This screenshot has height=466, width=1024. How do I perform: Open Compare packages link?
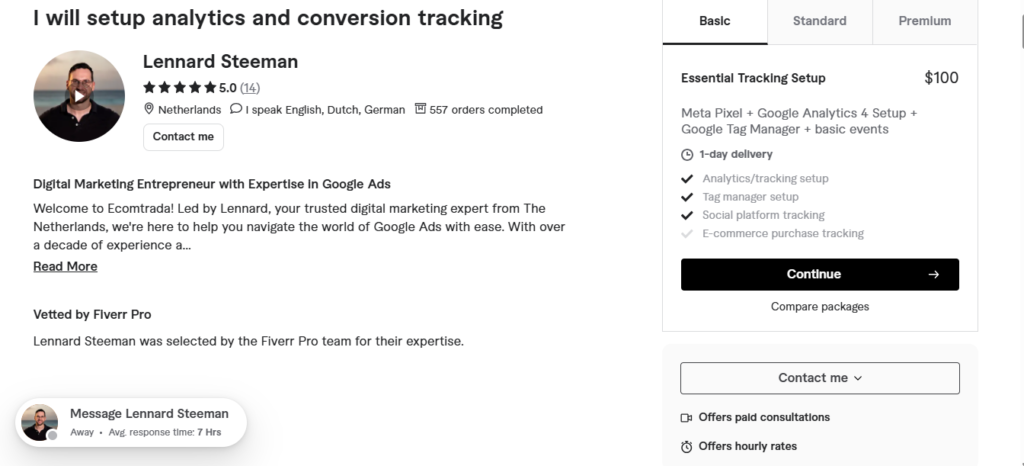point(820,306)
